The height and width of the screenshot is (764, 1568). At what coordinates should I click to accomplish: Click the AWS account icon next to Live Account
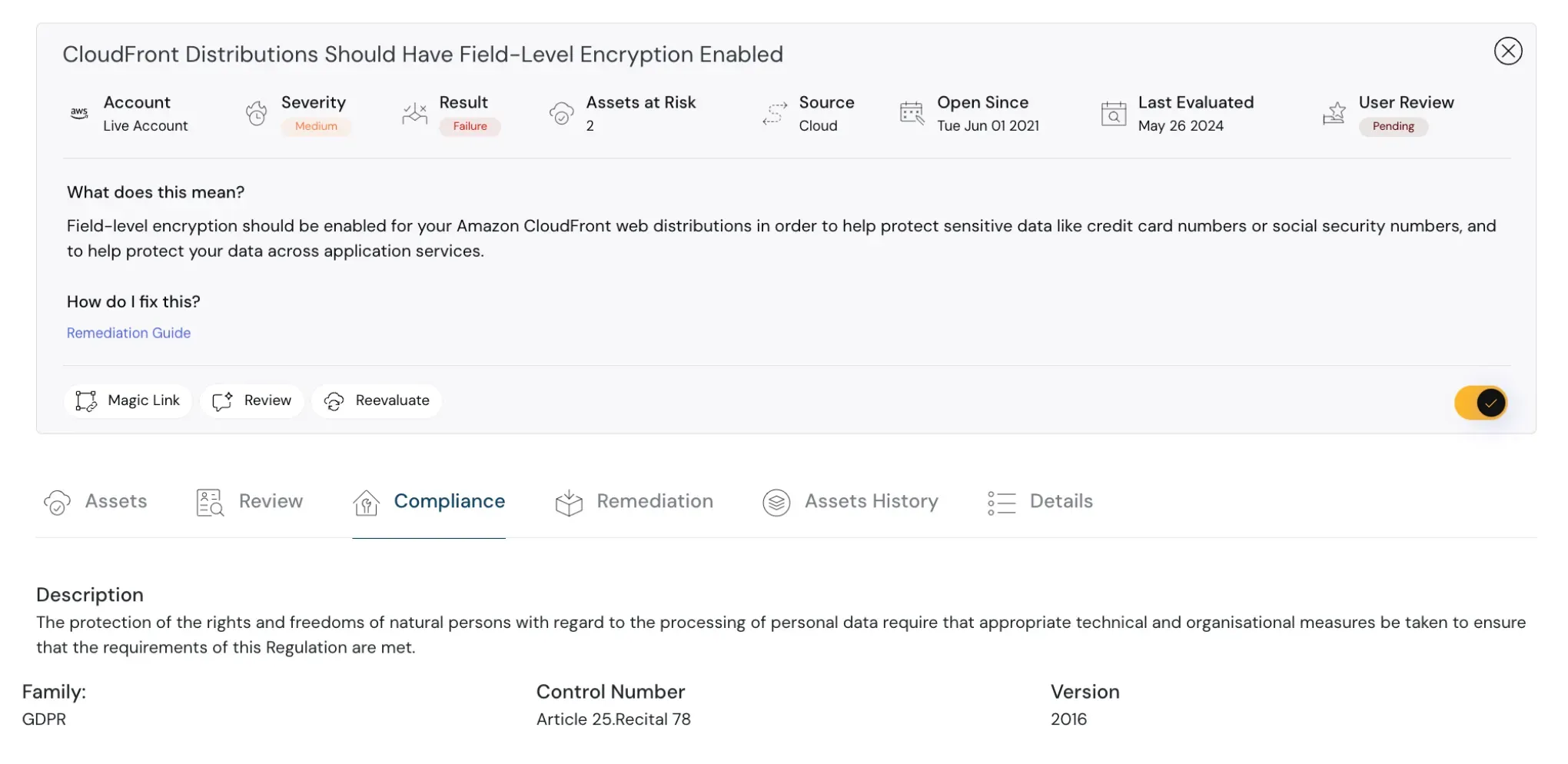tap(79, 113)
